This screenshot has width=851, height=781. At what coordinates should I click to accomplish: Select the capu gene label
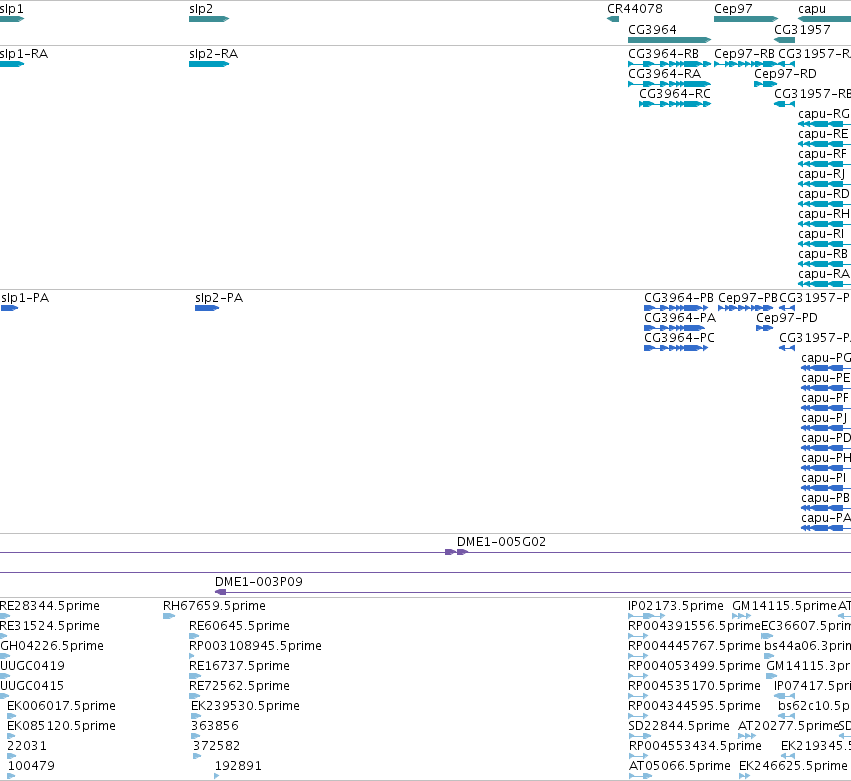click(x=812, y=9)
